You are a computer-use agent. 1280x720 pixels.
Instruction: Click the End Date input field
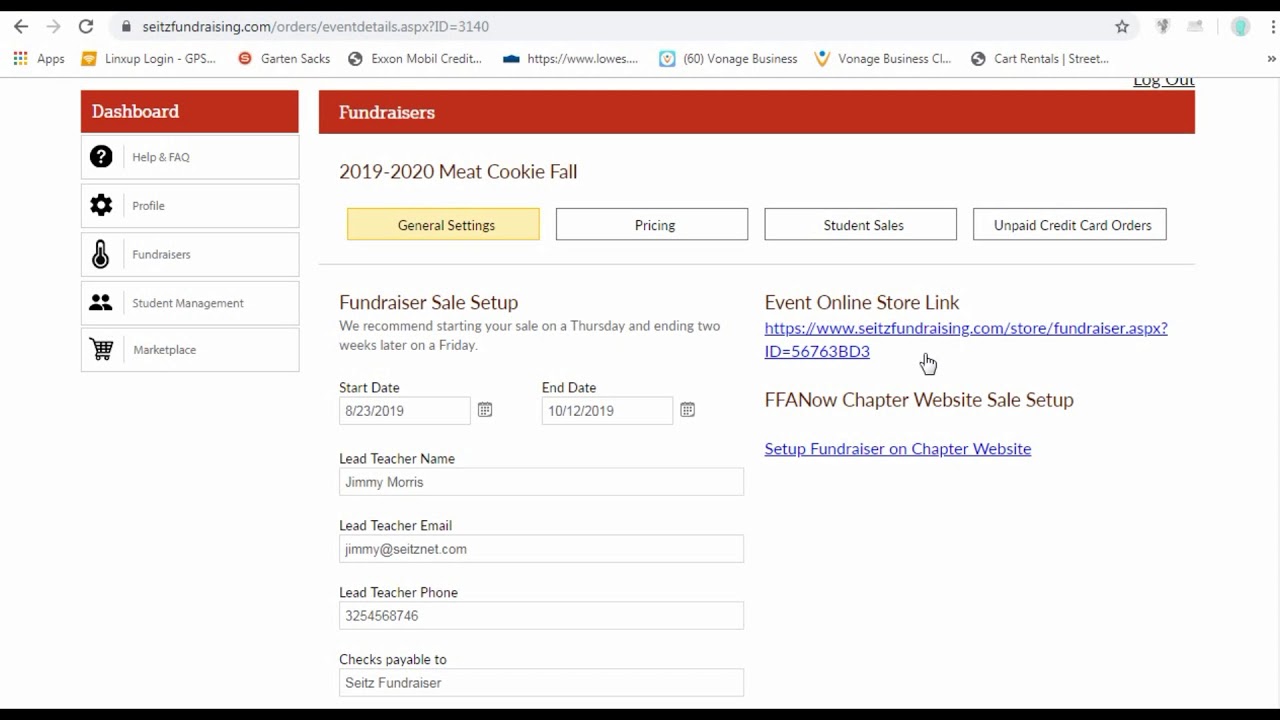coord(608,411)
